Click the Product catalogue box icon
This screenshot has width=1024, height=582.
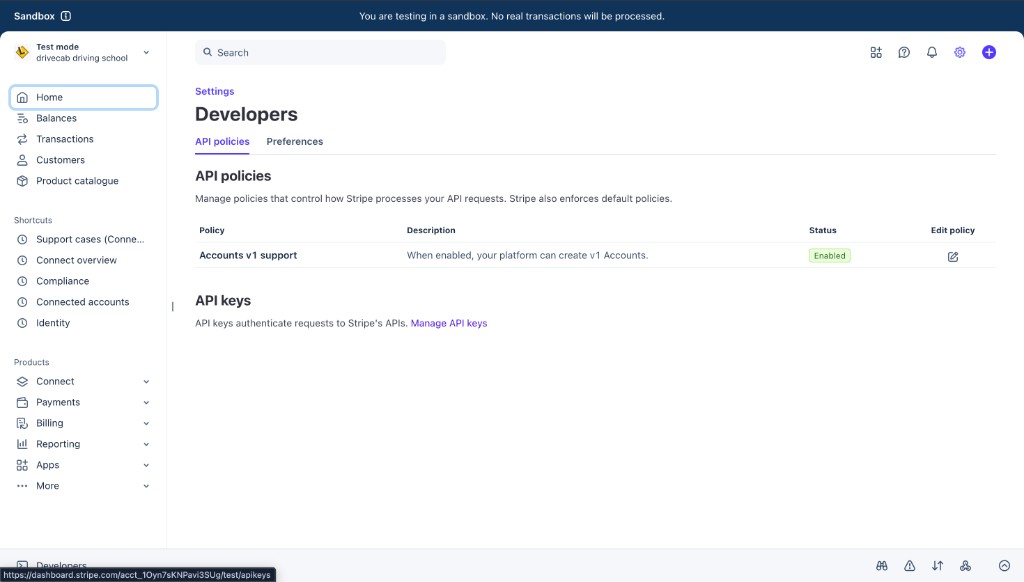[x=22, y=181]
